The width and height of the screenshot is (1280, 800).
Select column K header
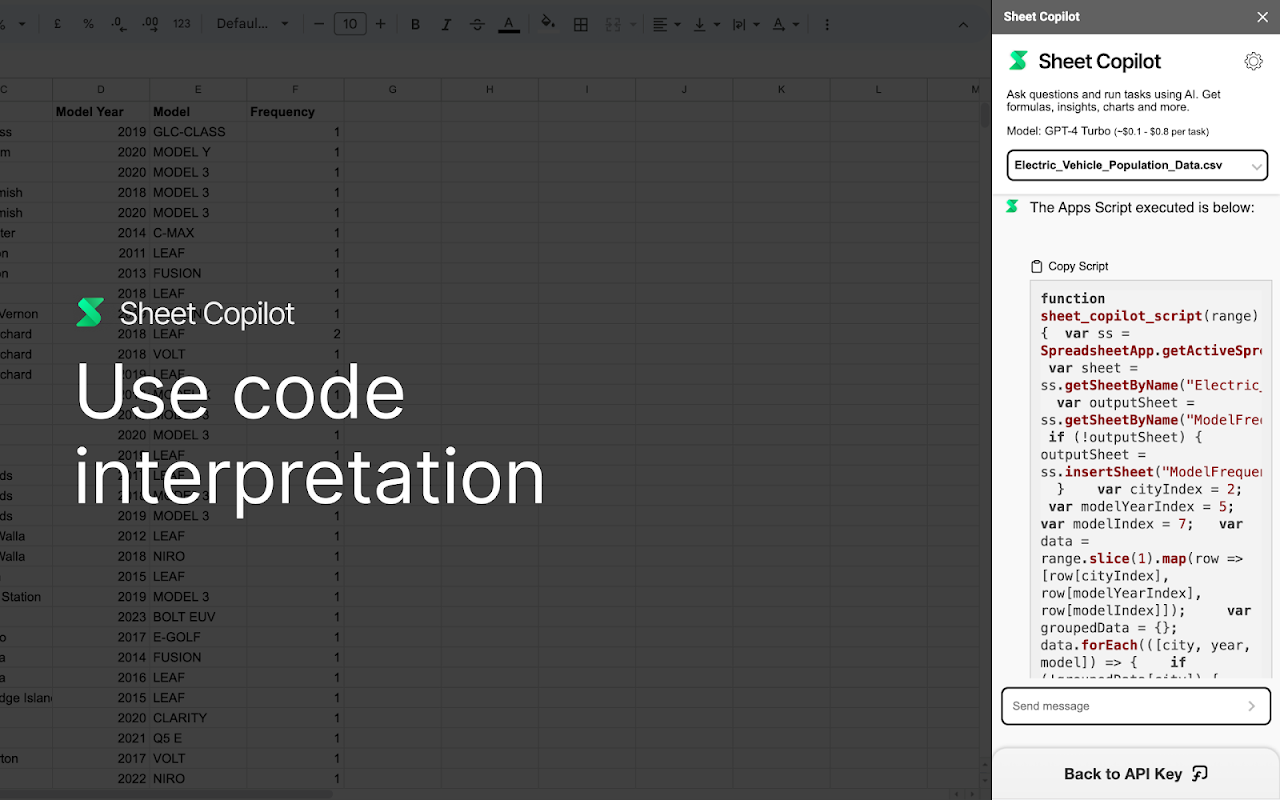[781, 90]
